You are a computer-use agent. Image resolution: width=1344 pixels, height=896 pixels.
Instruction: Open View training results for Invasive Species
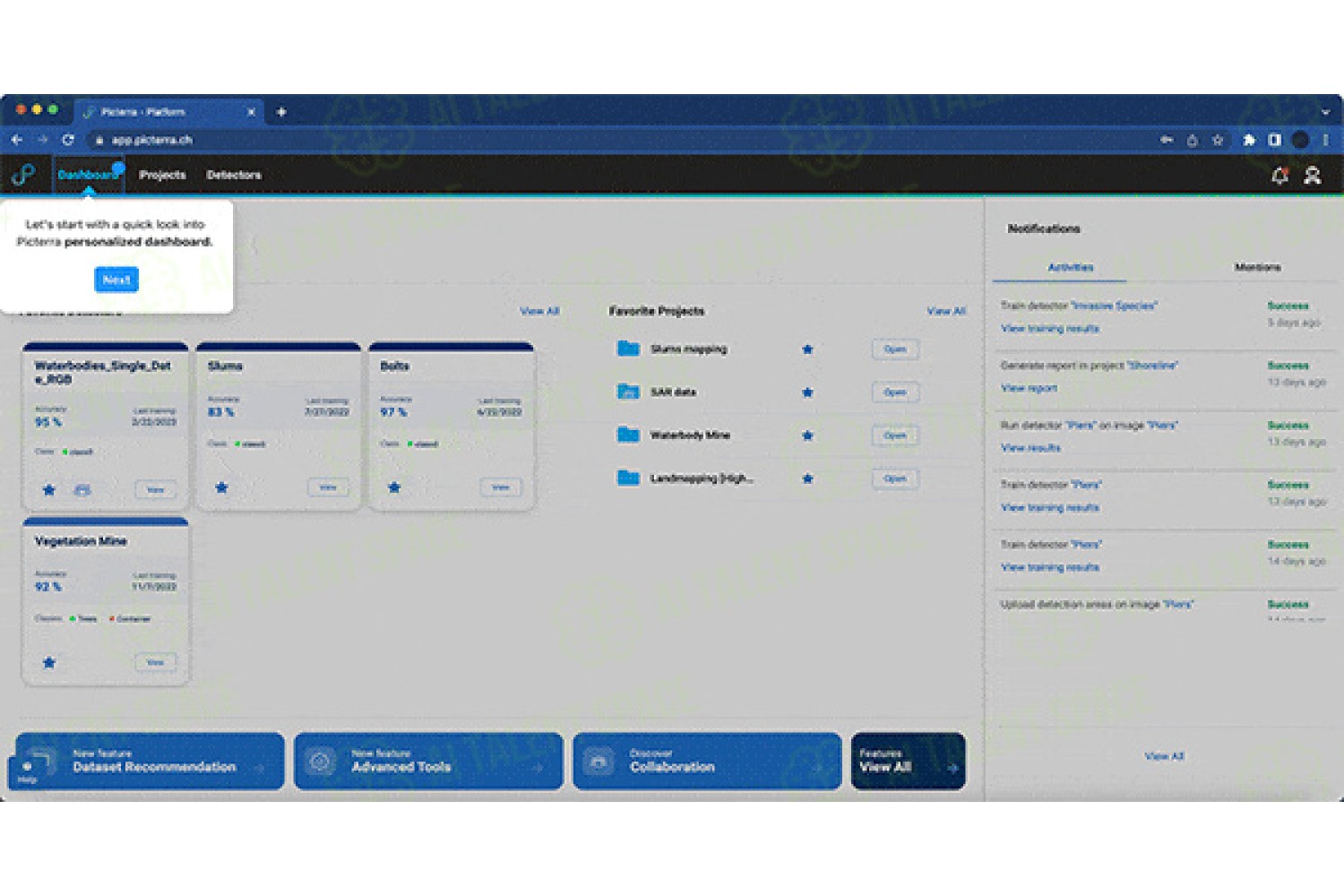point(1050,329)
